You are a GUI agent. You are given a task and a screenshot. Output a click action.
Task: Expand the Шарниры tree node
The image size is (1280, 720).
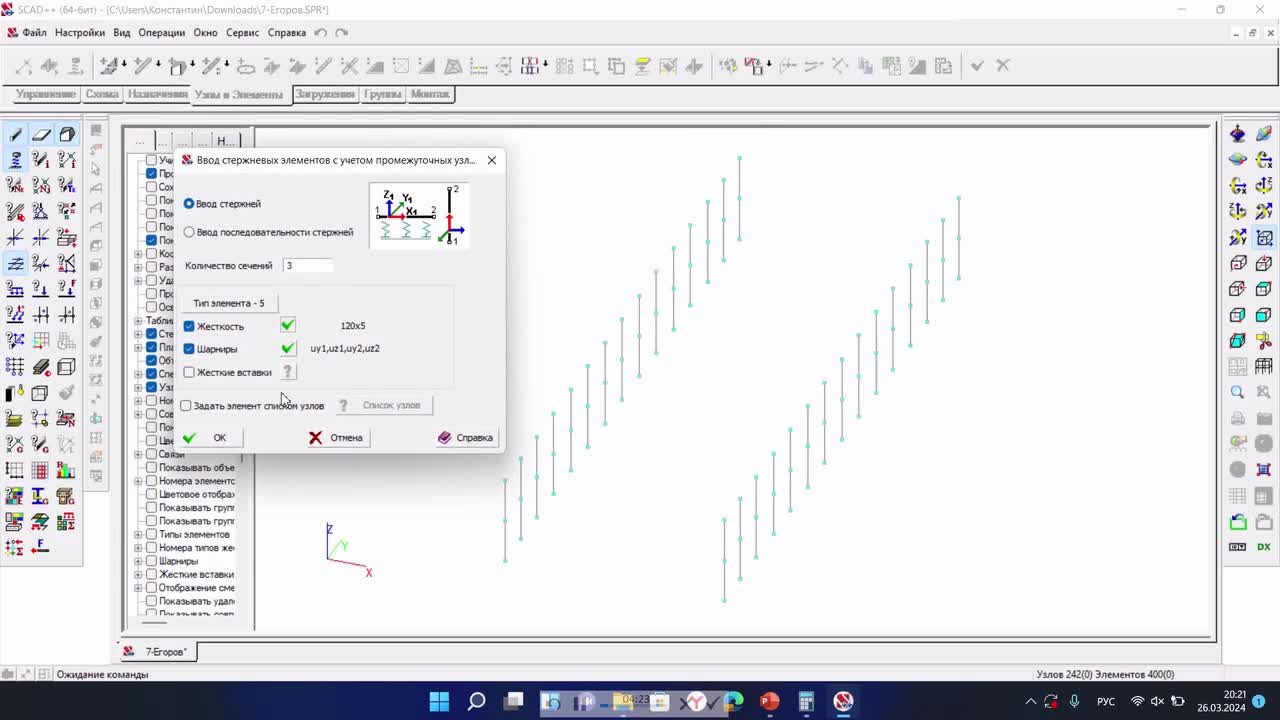point(138,561)
